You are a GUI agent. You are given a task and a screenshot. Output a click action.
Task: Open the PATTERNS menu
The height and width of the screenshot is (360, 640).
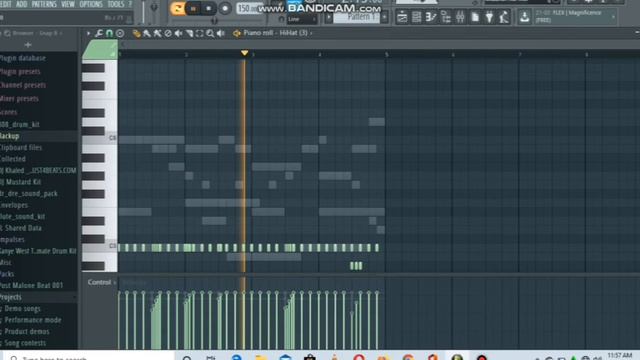pos(44,4)
